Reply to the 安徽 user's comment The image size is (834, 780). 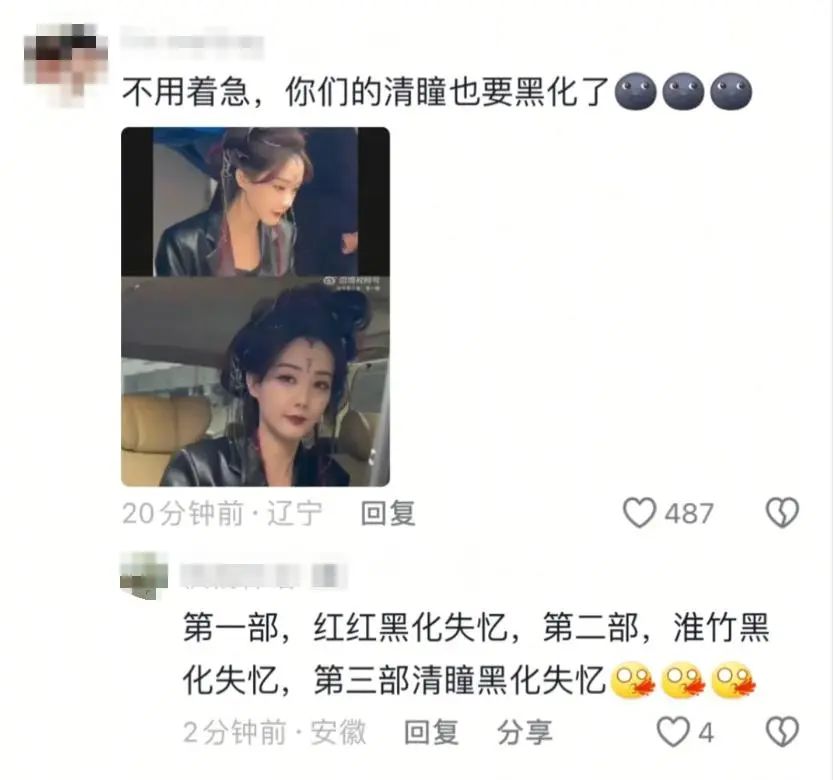pyautogui.click(x=431, y=732)
